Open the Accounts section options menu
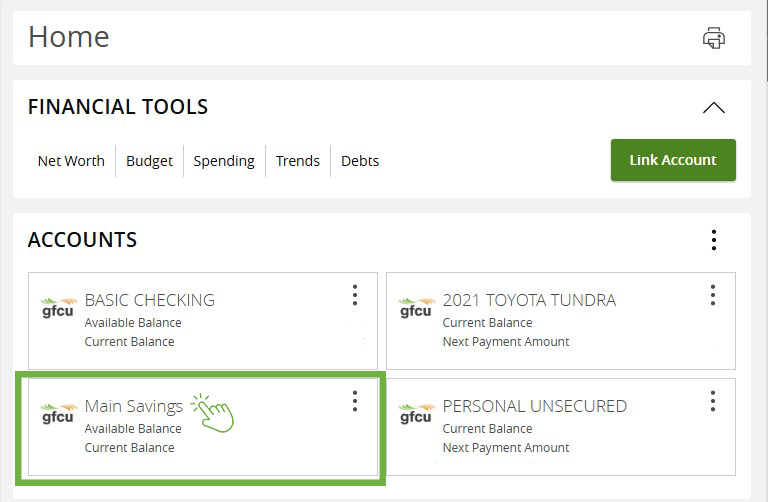 [714, 240]
